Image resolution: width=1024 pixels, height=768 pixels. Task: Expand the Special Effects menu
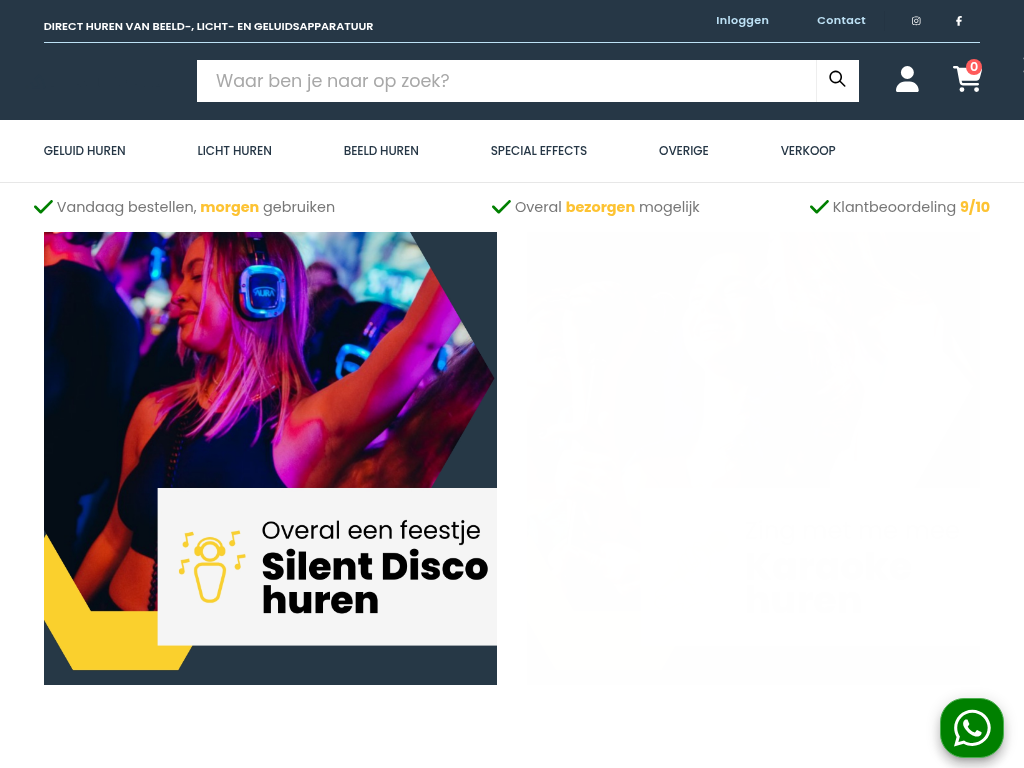point(538,151)
